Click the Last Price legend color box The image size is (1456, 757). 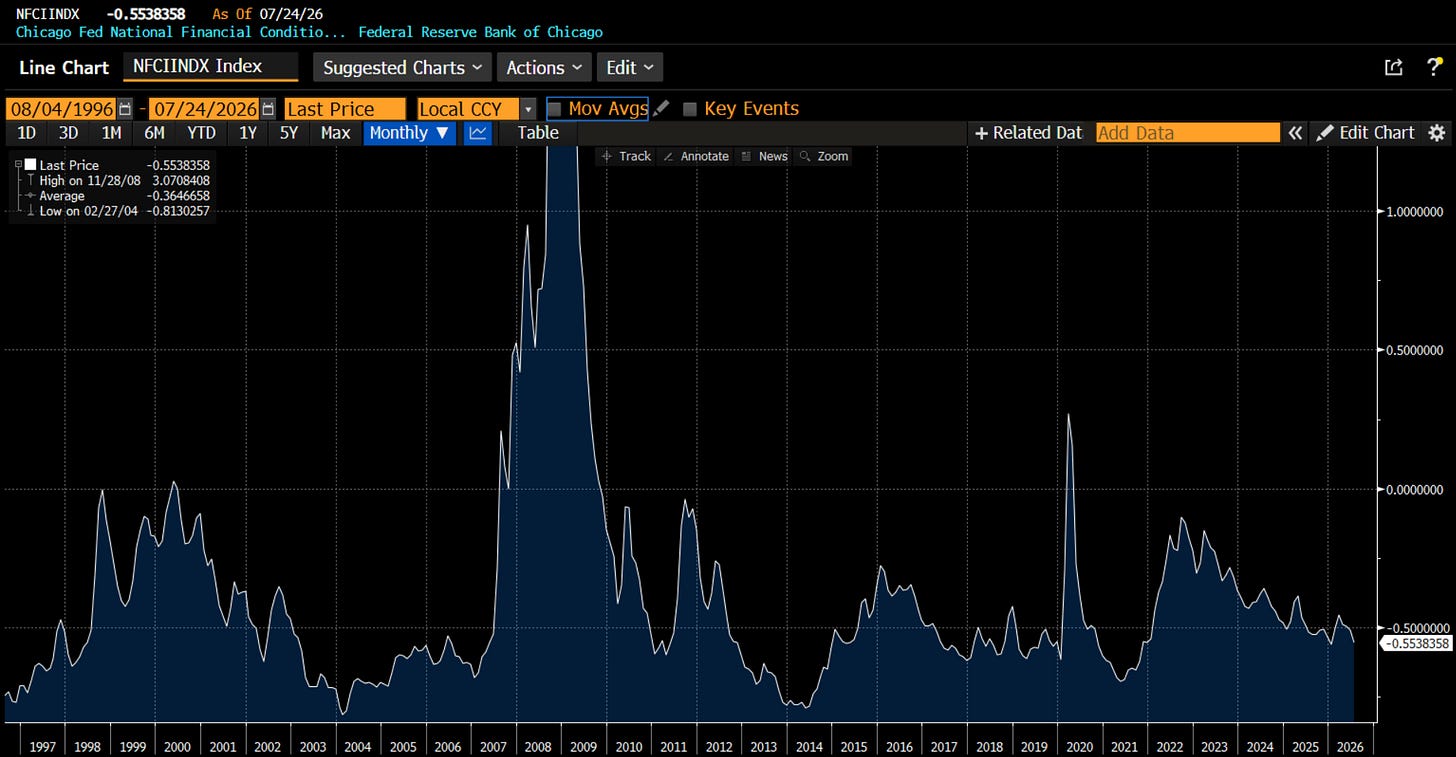[x=30, y=165]
